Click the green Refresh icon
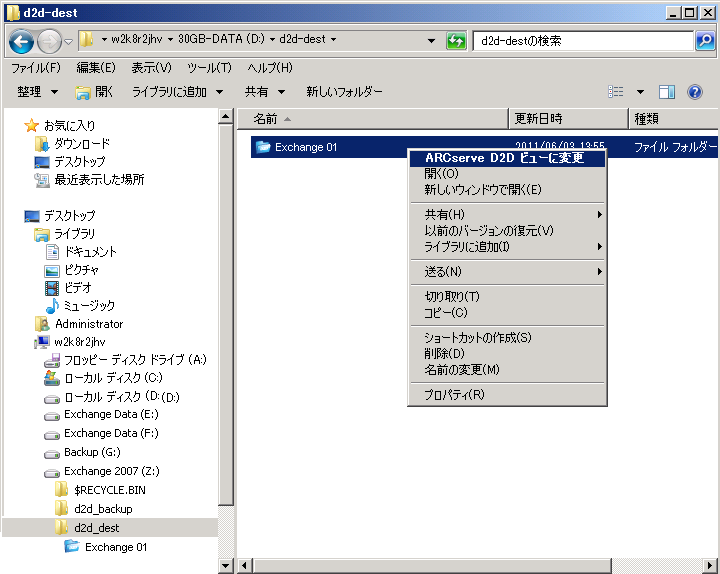720x574 pixels. click(x=456, y=41)
